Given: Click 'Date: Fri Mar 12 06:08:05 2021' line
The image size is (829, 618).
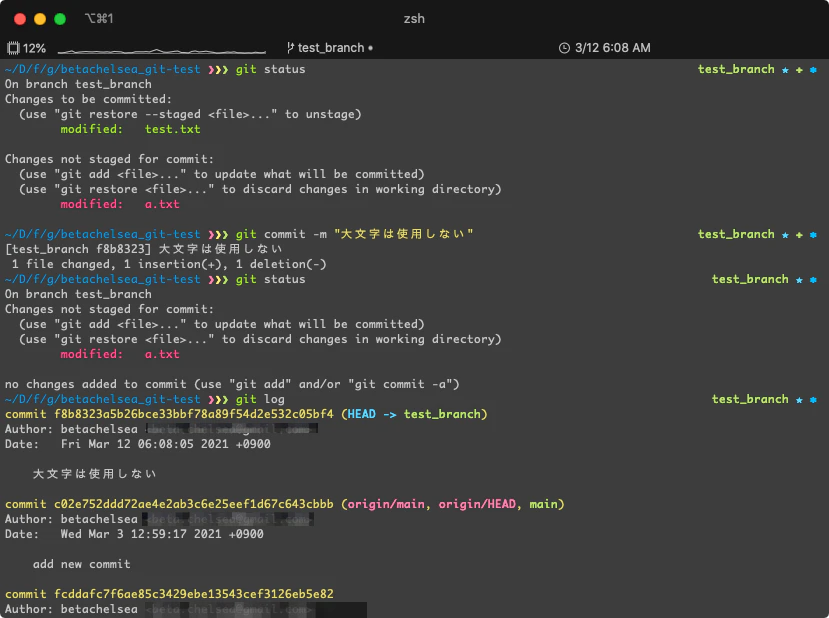Looking at the screenshot, I should click(x=137, y=444).
